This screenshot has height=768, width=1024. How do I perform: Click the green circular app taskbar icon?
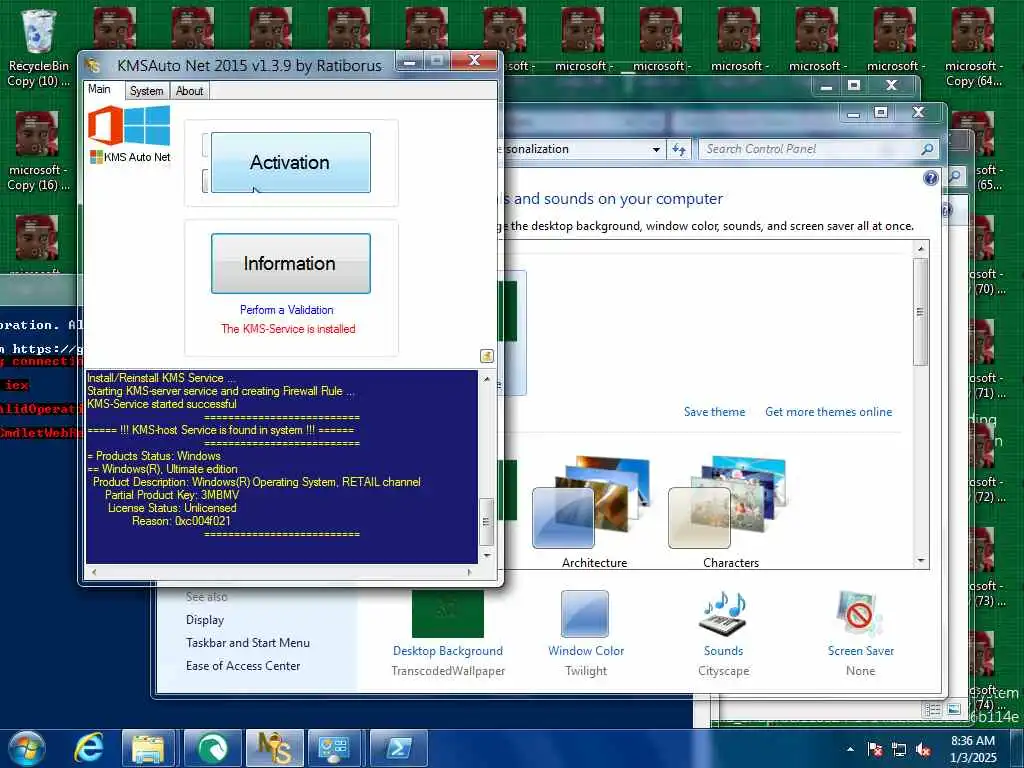[x=212, y=748]
